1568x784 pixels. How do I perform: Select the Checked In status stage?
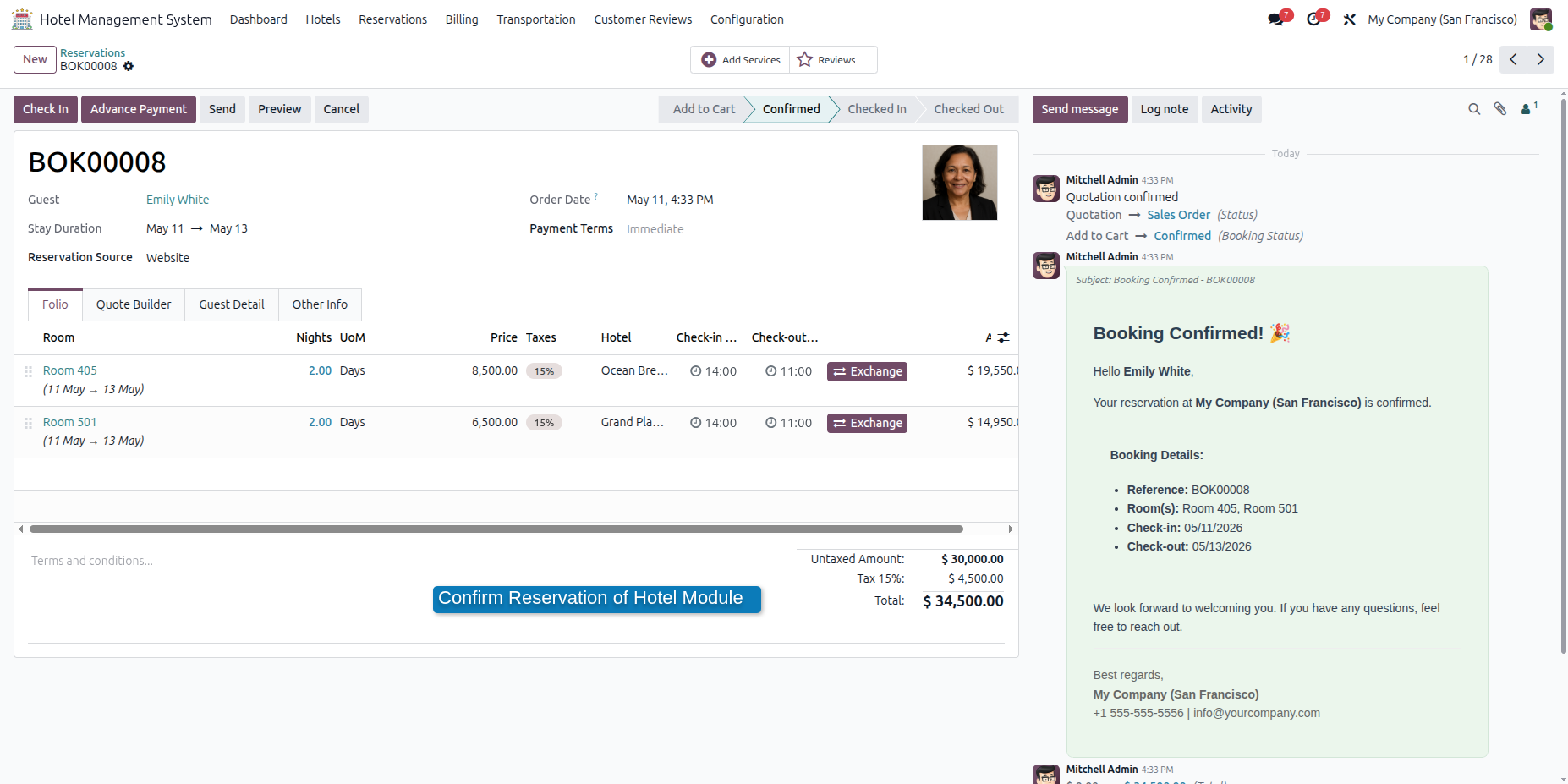[x=877, y=109]
